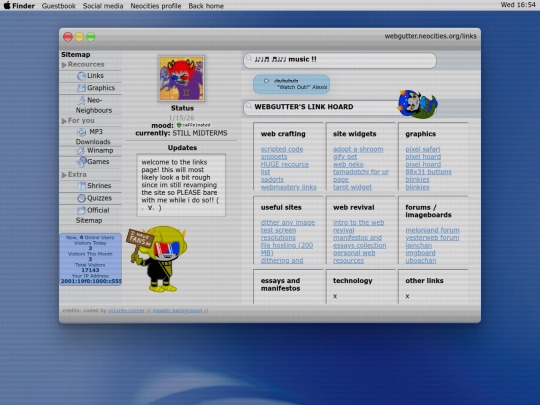540x405 pixels.
Task: Click the "STILL MIDTERMS" status text
Action: coord(200,133)
